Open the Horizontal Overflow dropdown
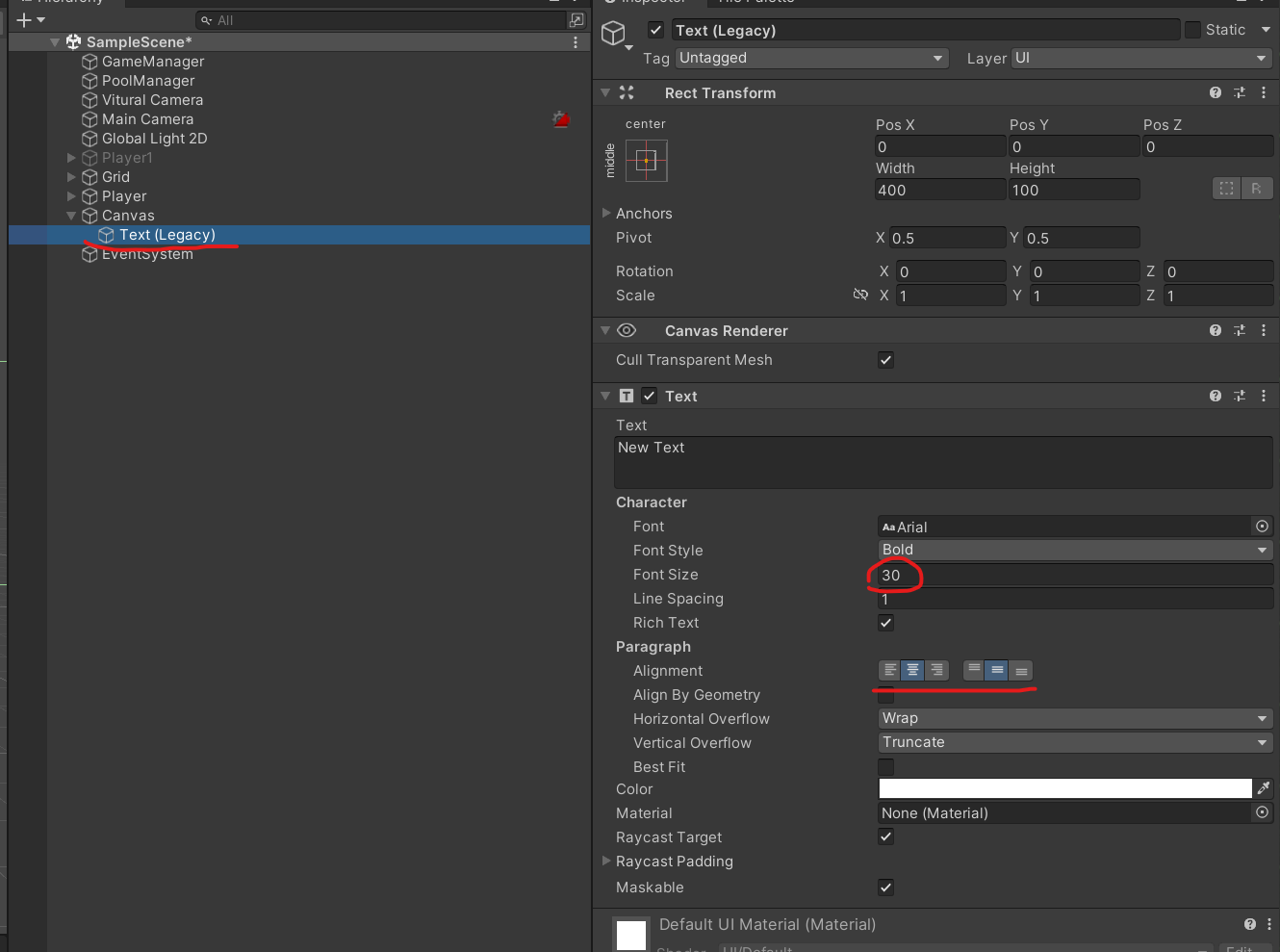The image size is (1280, 952). coord(1075,718)
